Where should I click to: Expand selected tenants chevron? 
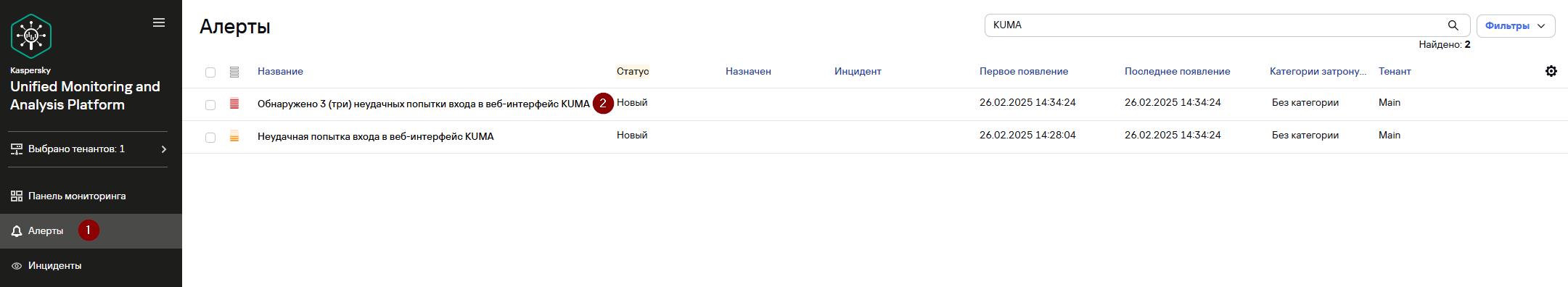point(164,149)
